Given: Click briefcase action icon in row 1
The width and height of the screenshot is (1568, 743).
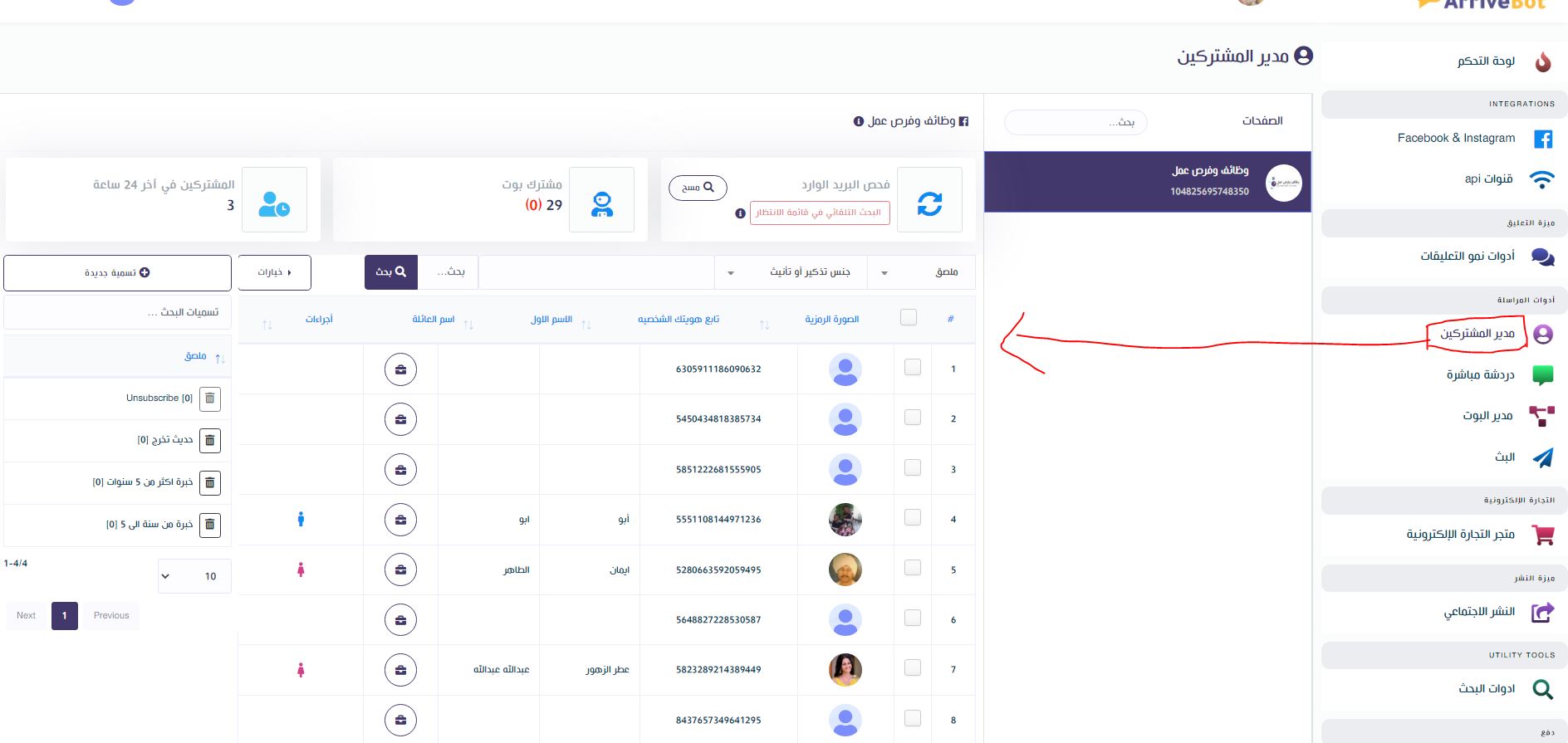Looking at the screenshot, I should click(400, 369).
